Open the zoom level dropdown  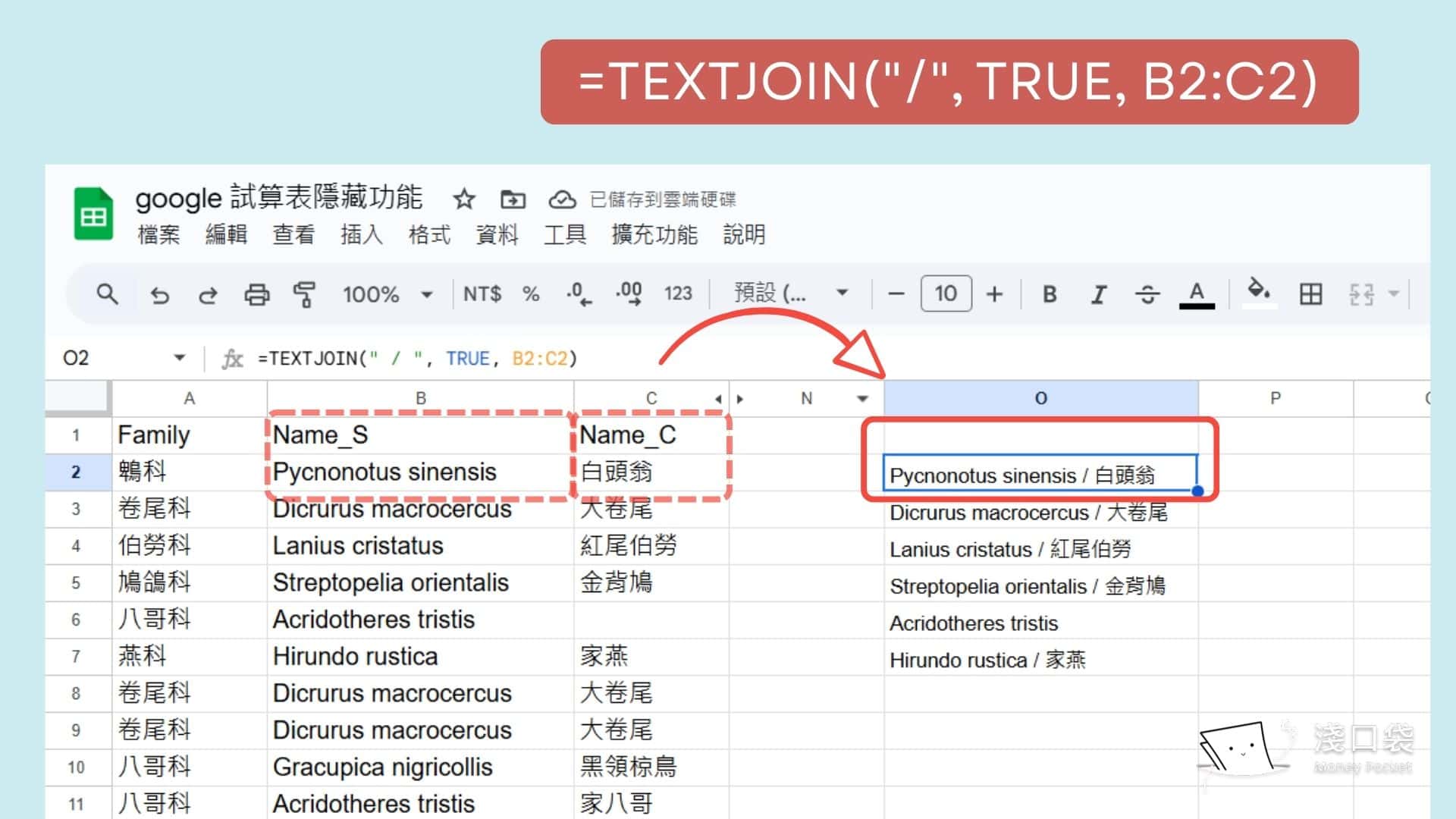click(388, 294)
